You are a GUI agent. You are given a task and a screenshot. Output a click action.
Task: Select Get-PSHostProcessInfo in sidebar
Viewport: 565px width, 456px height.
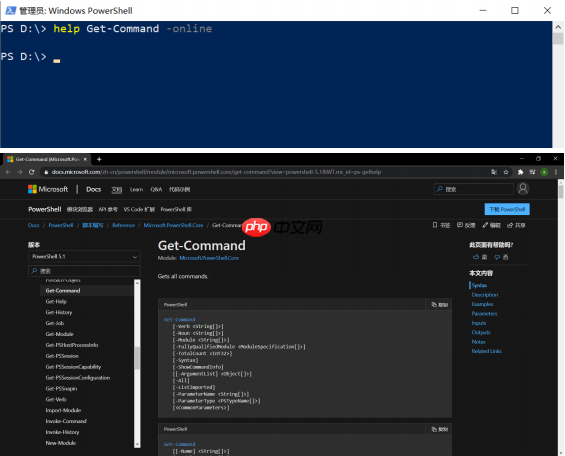72,345
